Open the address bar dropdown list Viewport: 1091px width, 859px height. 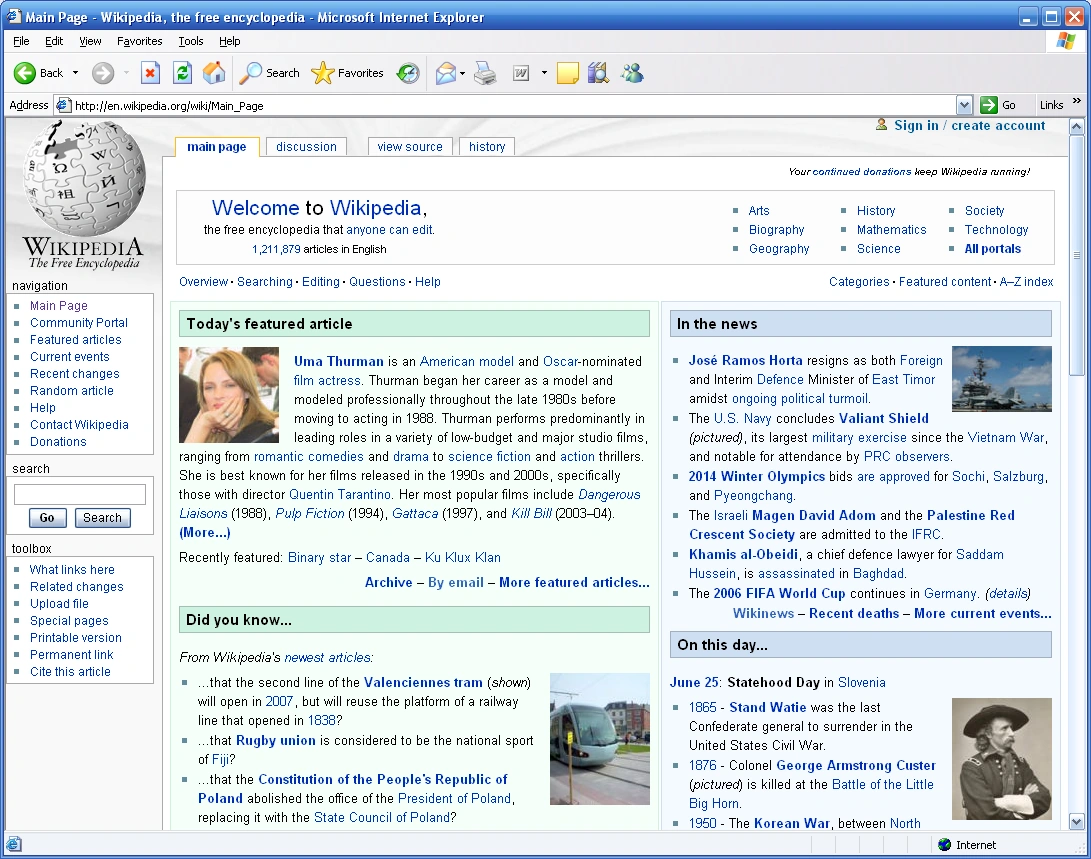pos(964,105)
